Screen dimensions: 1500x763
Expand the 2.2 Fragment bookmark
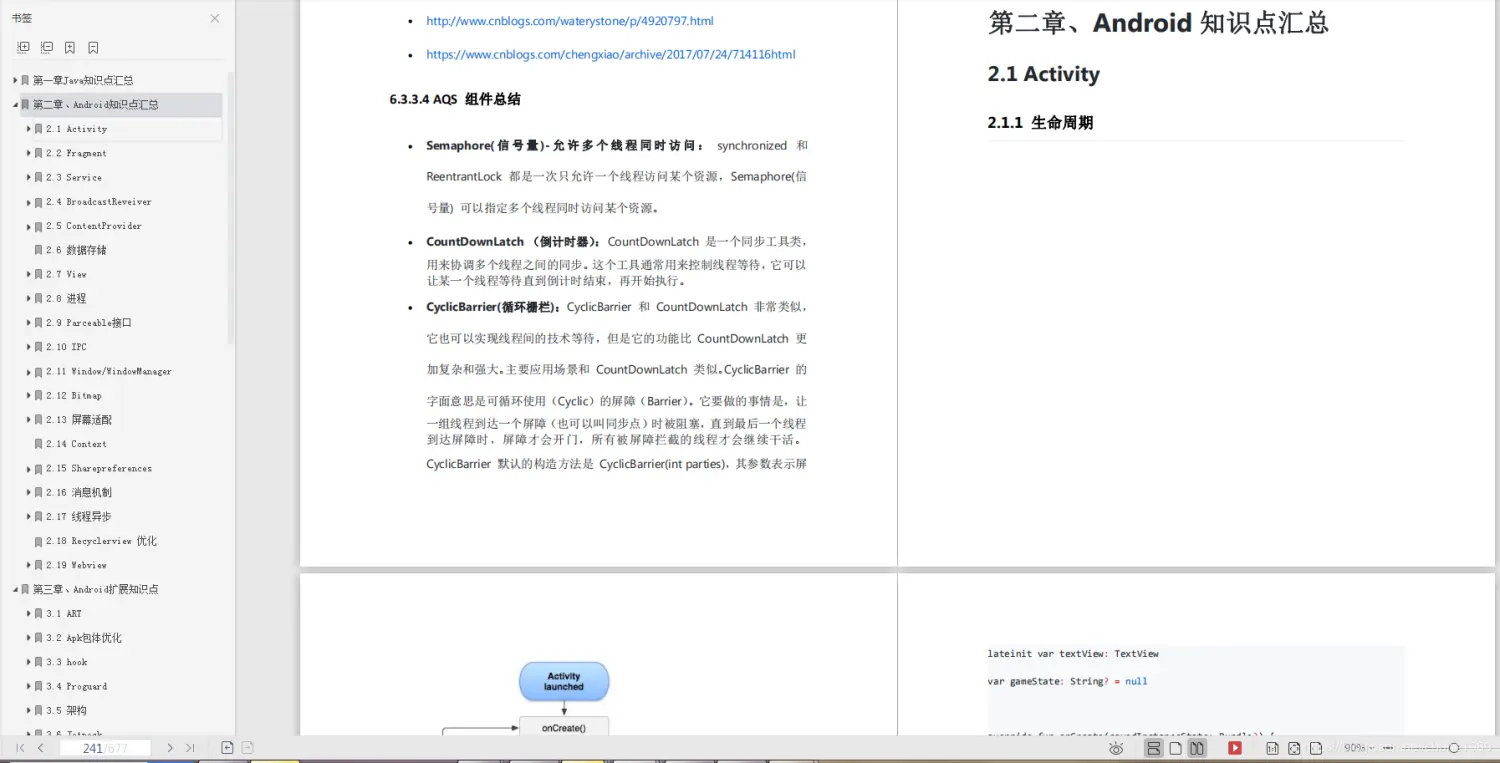point(28,153)
